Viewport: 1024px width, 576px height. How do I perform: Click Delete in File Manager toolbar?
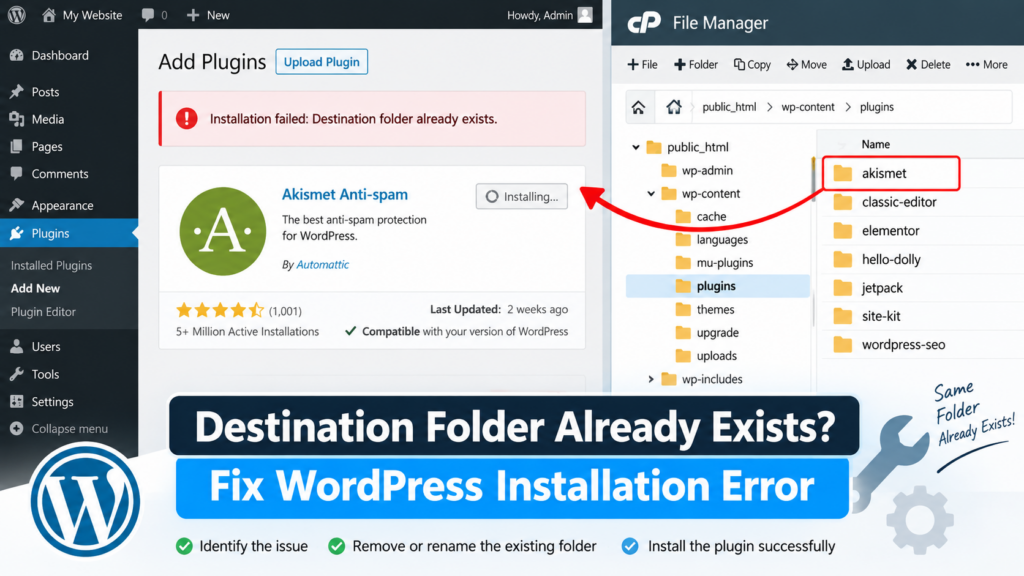[928, 65]
